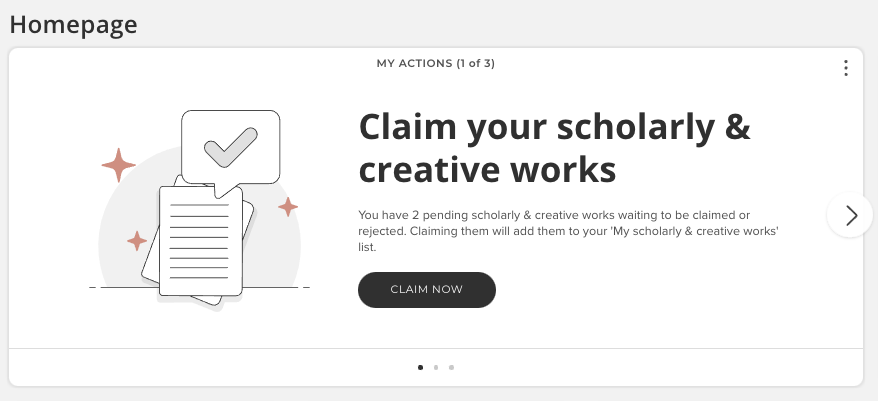878x401 pixels.
Task: Select the "Claim your scholarly & creative works" heading
Action: point(554,148)
